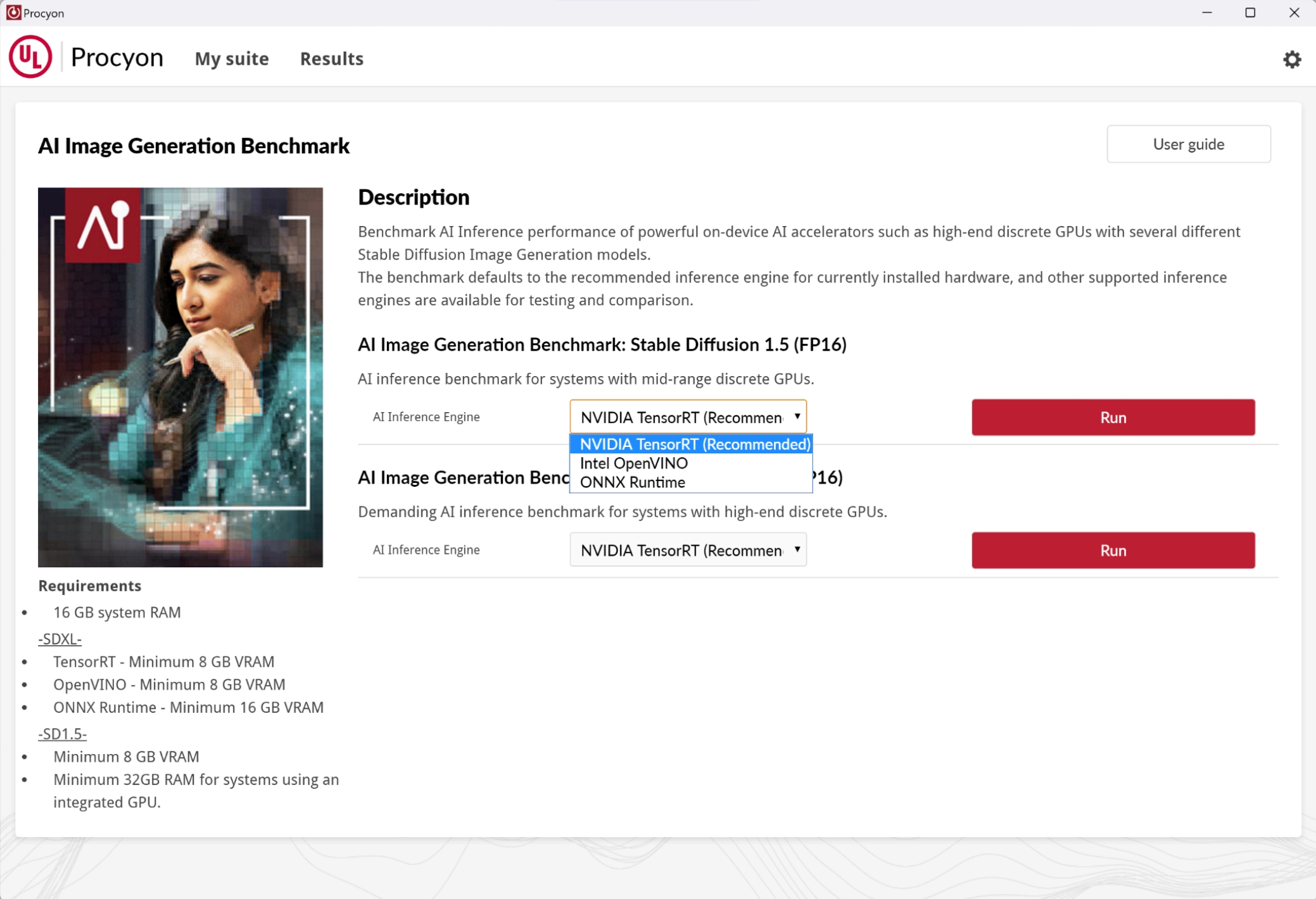This screenshot has width=1316, height=899.
Task: Click the 16 GB system RAM line
Action: pyautogui.click(x=117, y=612)
